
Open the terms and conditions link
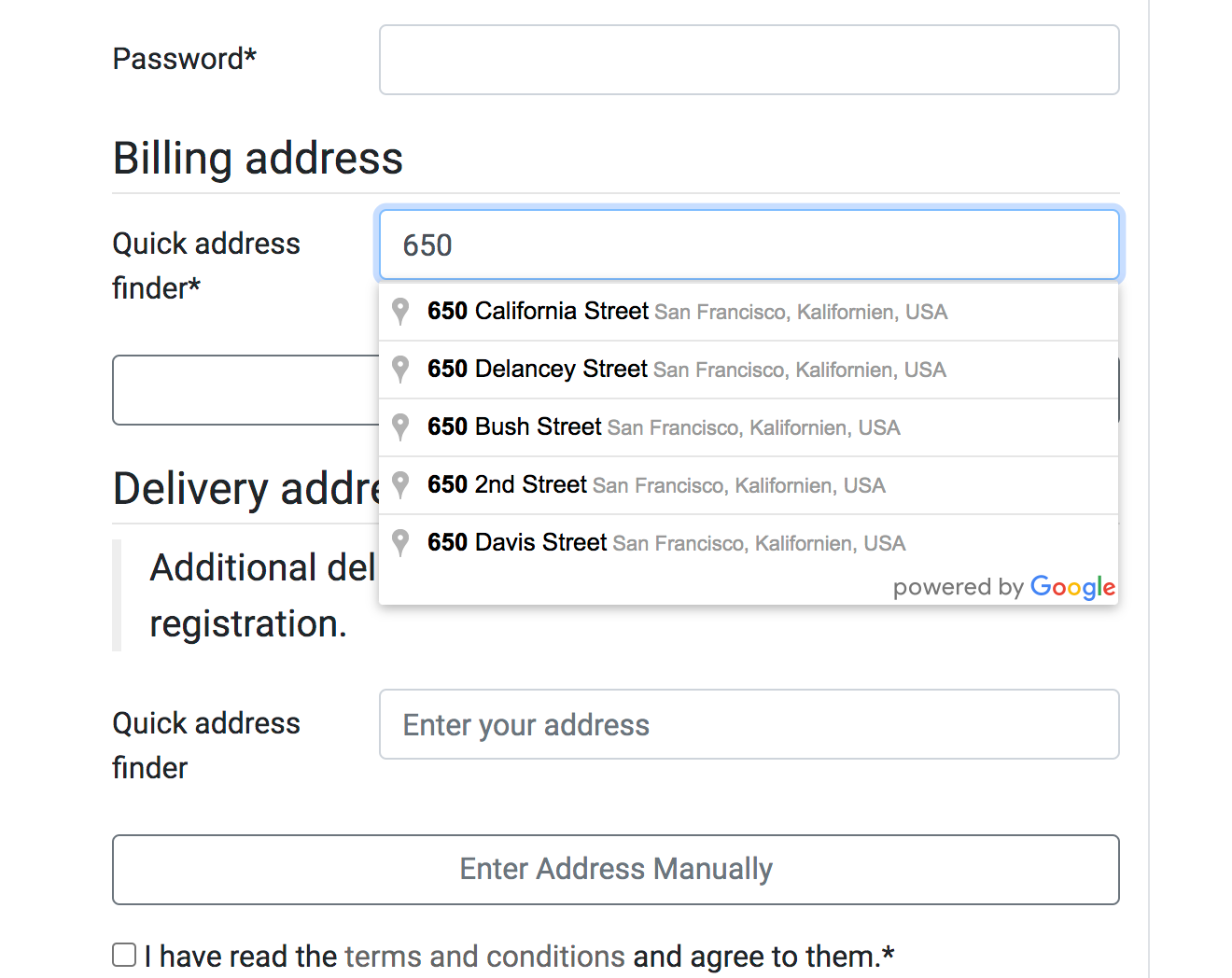pyautogui.click(x=484, y=957)
